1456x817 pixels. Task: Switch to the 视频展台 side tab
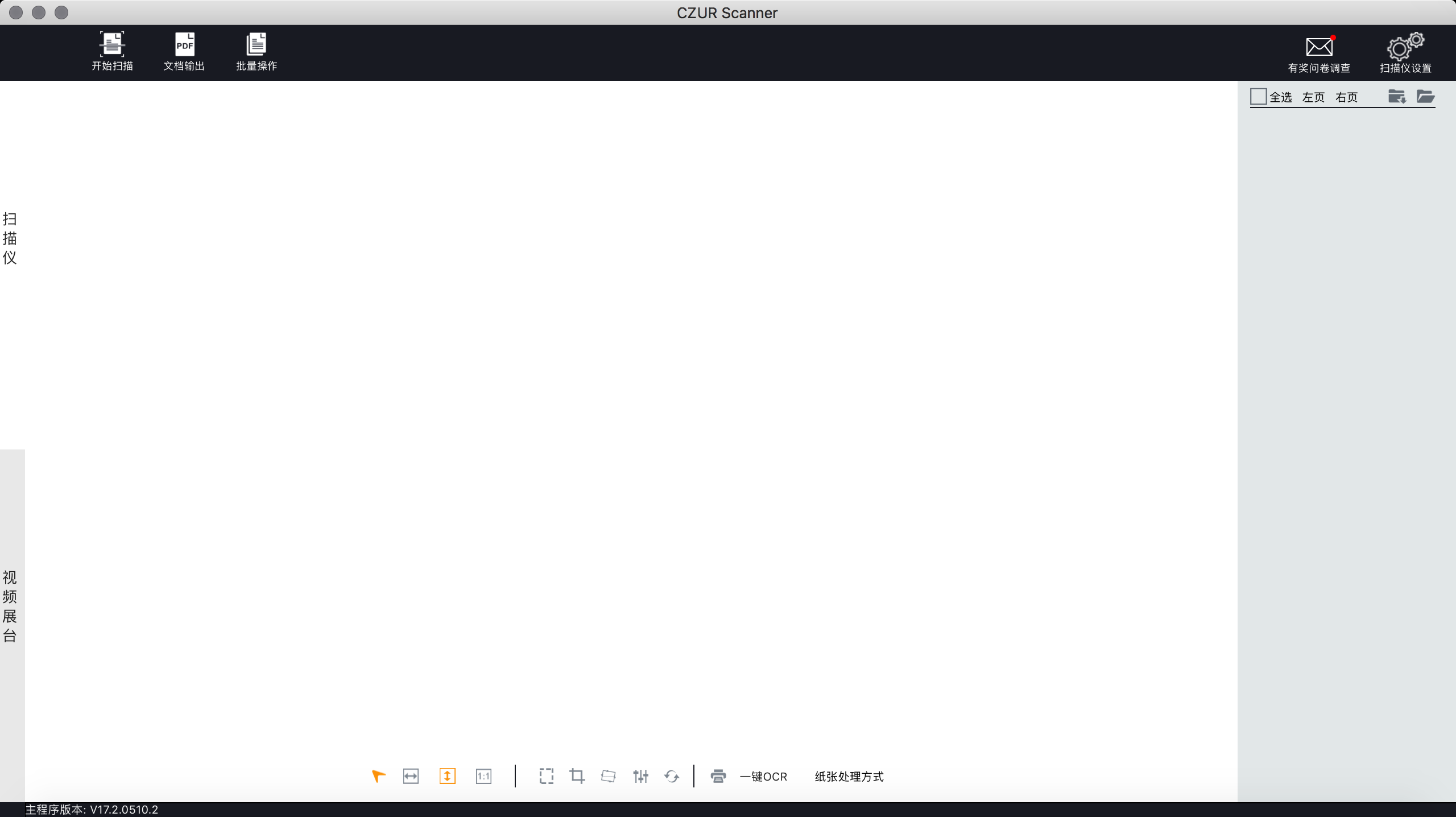coord(10,606)
